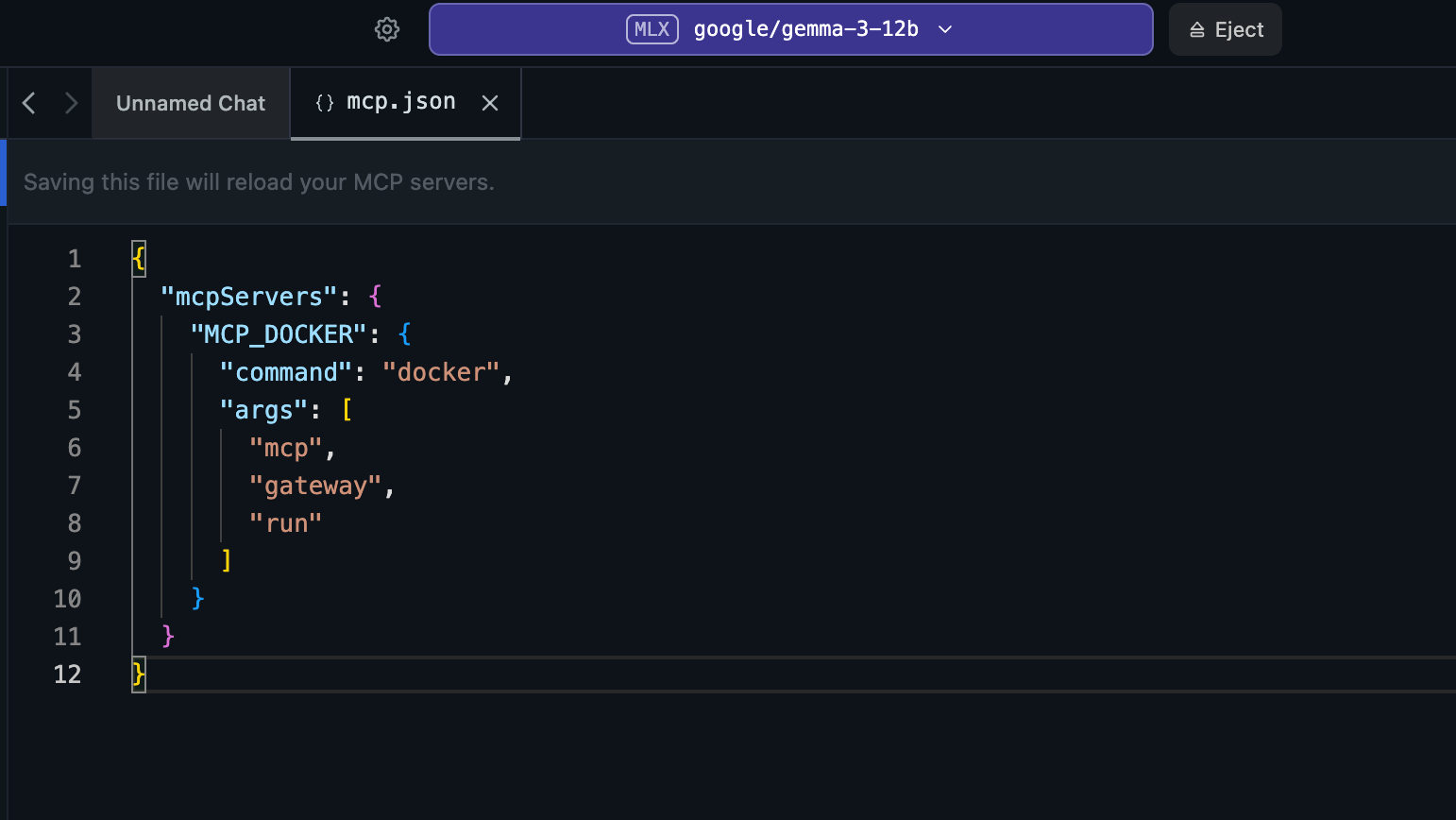Click the "mcp" argument string
The height and width of the screenshot is (820, 1456).
coord(286,448)
